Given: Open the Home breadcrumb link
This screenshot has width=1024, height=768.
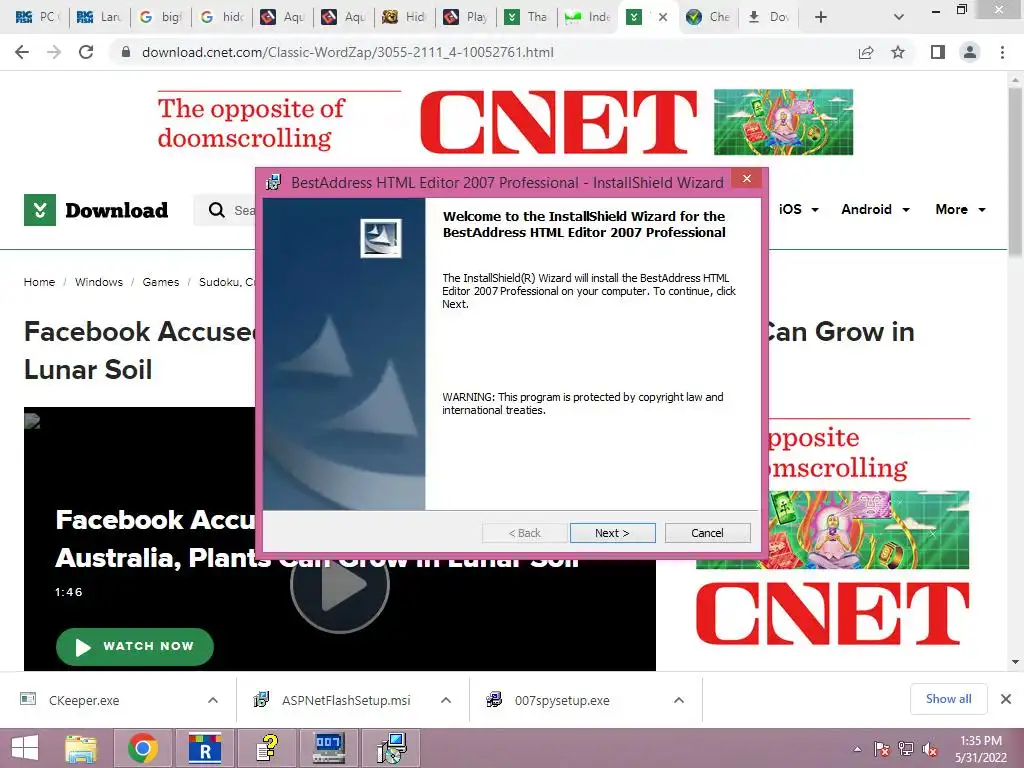Looking at the screenshot, I should tap(39, 282).
